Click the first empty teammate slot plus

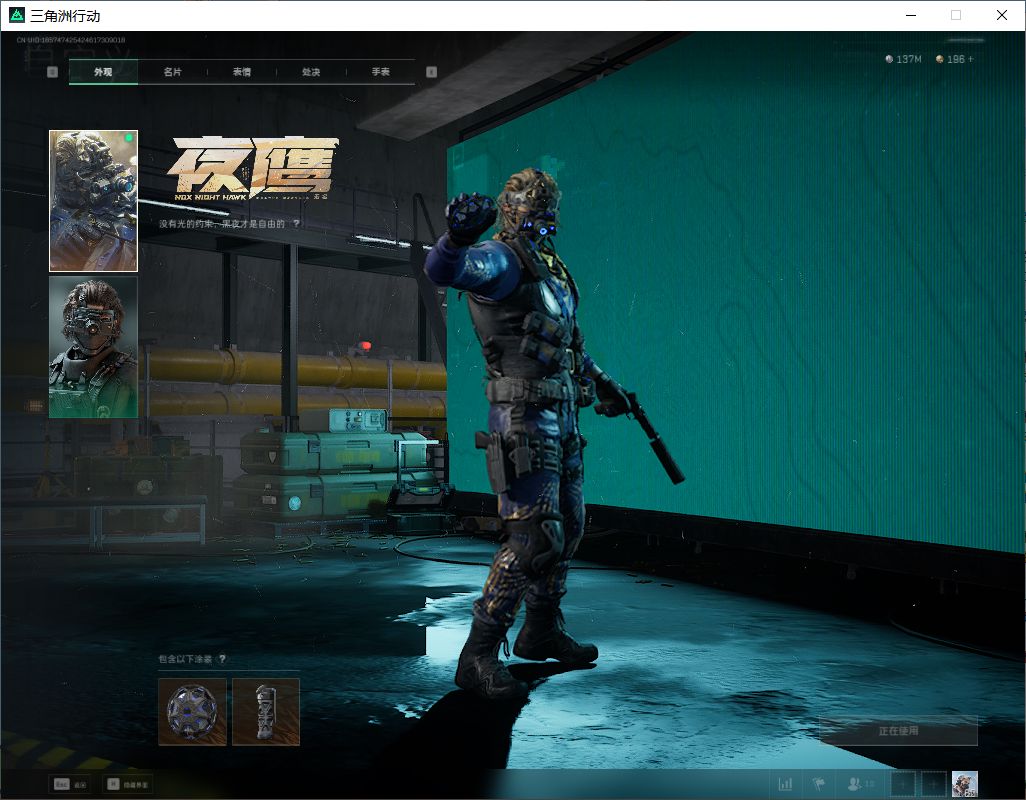[x=903, y=784]
